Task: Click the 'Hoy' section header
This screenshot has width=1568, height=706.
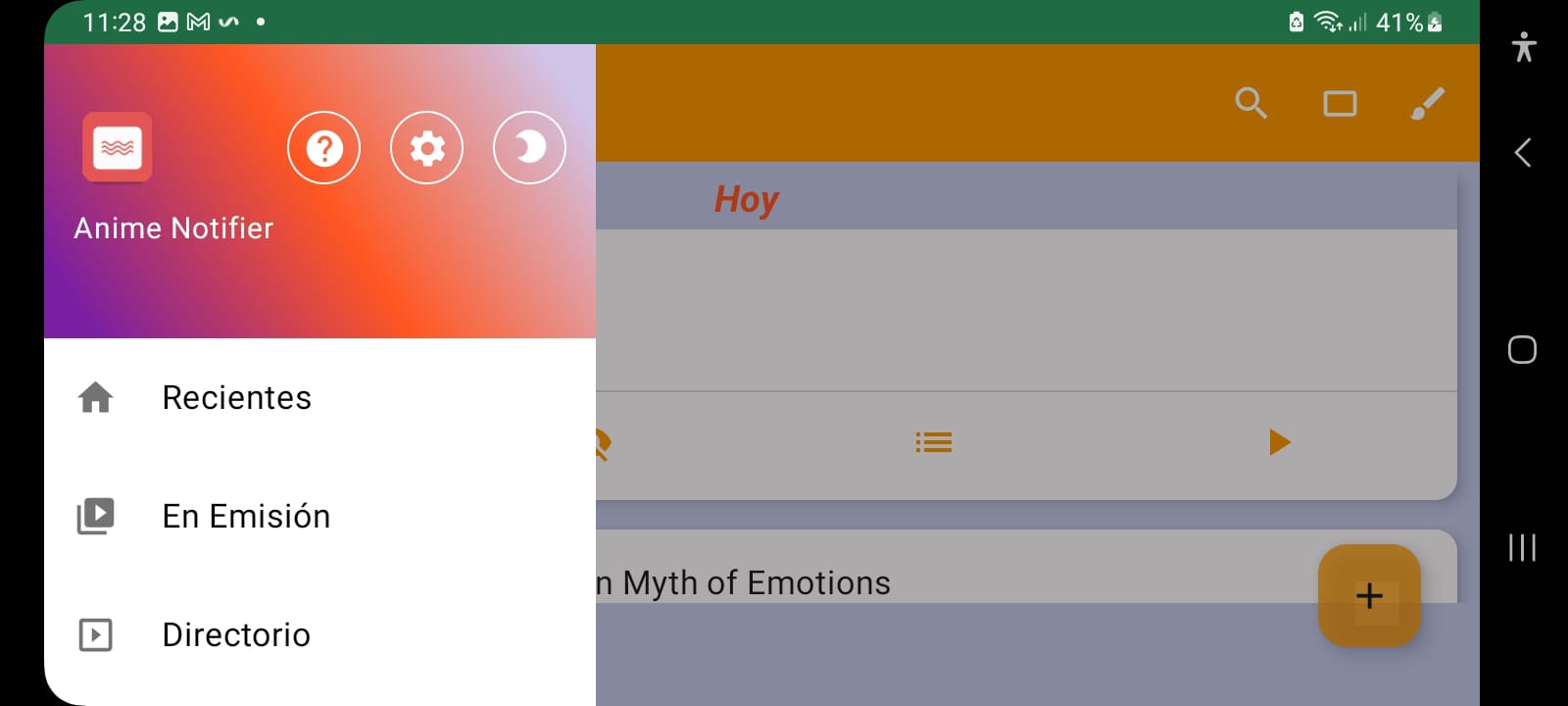Action: pos(747,199)
